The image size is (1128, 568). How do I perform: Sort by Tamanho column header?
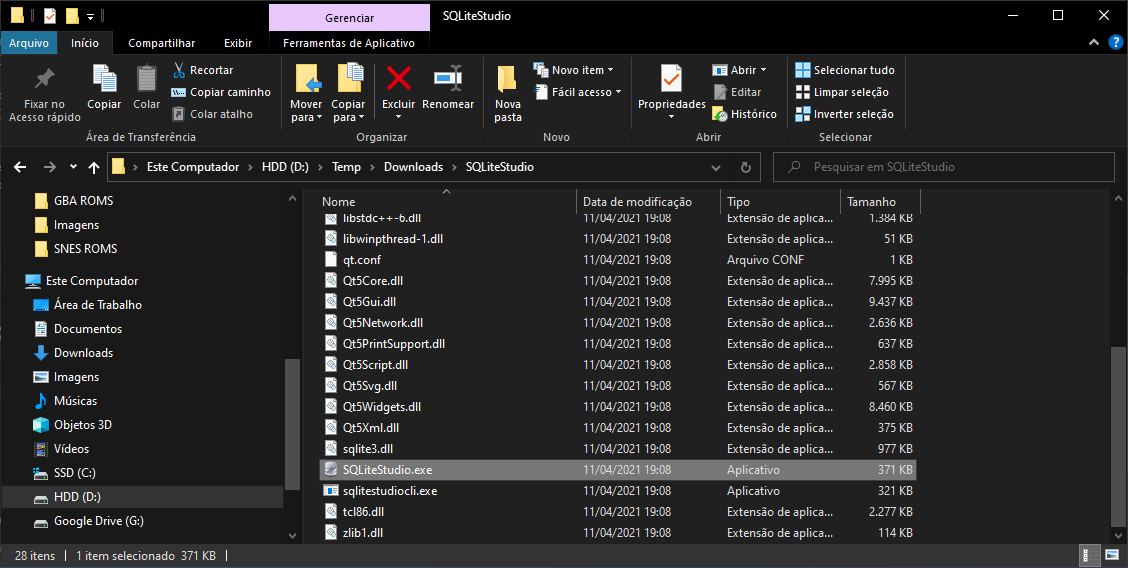point(880,202)
